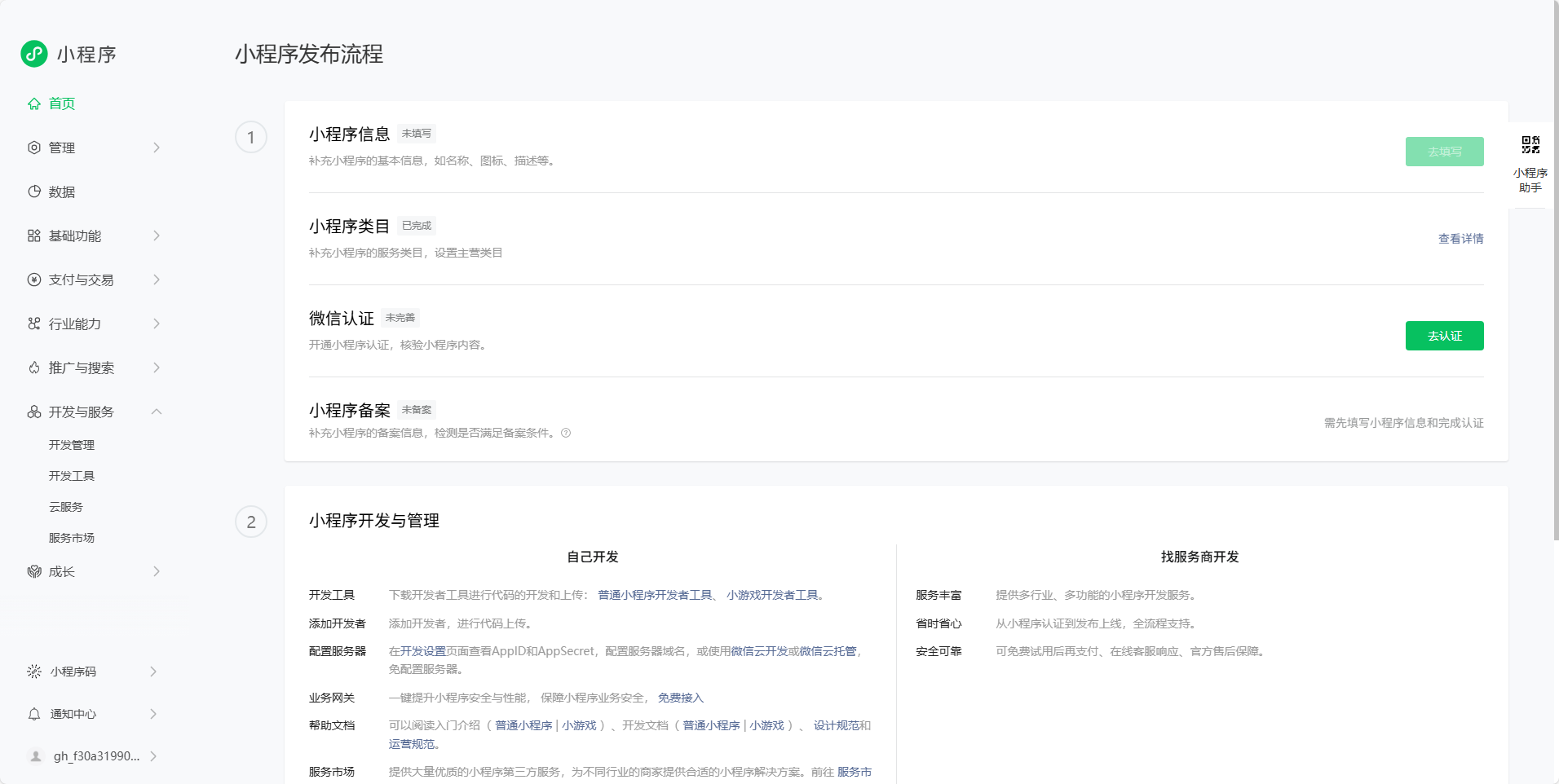This screenshot has height=784, width=1559.
Task: Open 查看详情 for 小程序类目
Action: [1460, 239]
